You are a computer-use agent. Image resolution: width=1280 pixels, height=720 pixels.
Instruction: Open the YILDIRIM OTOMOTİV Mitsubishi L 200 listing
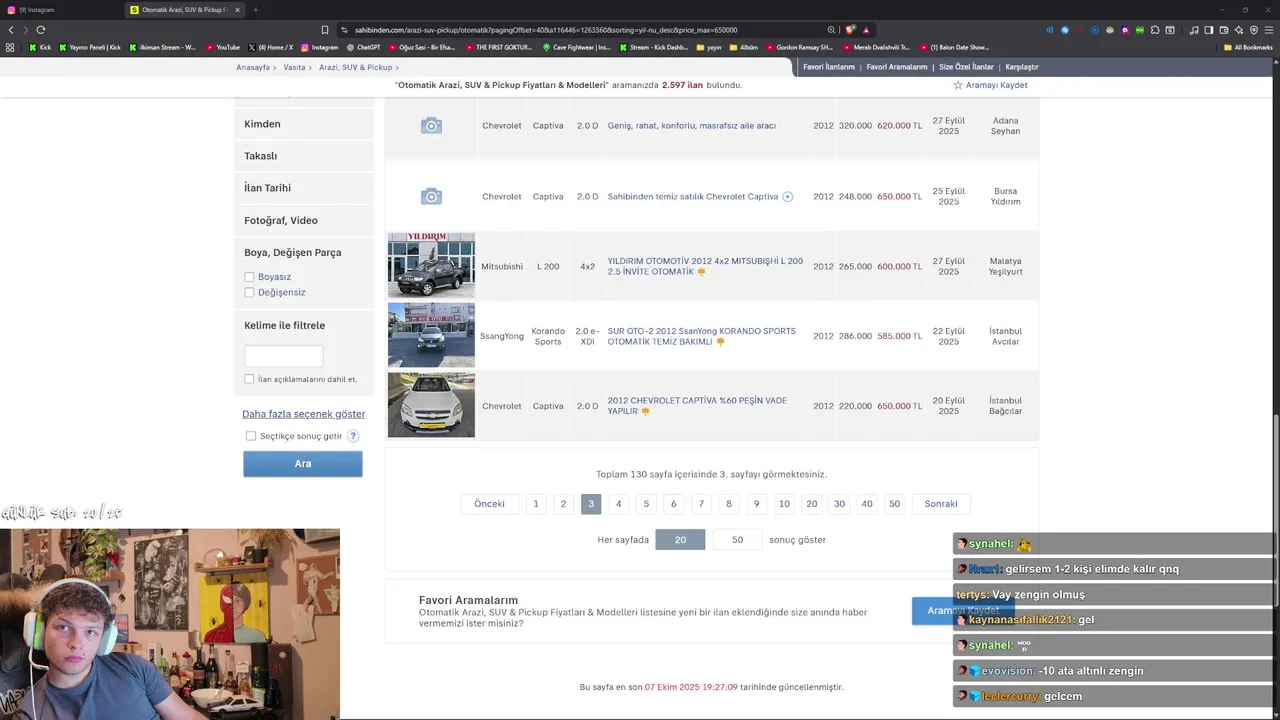coord(705,266)
